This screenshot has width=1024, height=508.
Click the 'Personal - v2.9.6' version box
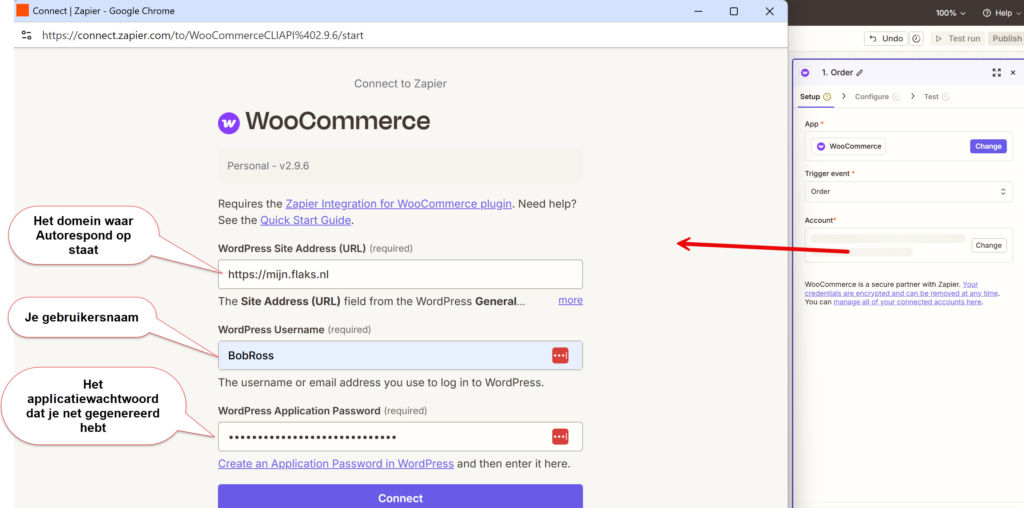(x=400, y=166)
